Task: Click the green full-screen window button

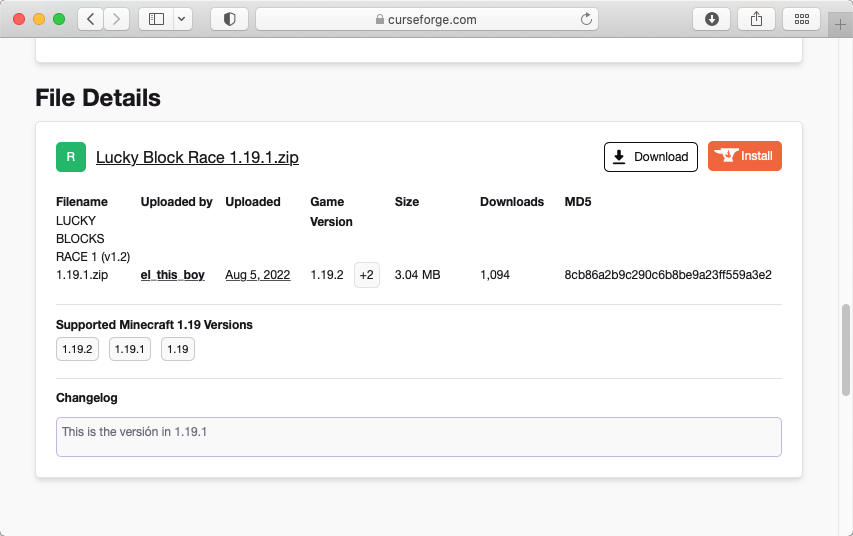Action: pyautogui.click(x=59, y=20)
